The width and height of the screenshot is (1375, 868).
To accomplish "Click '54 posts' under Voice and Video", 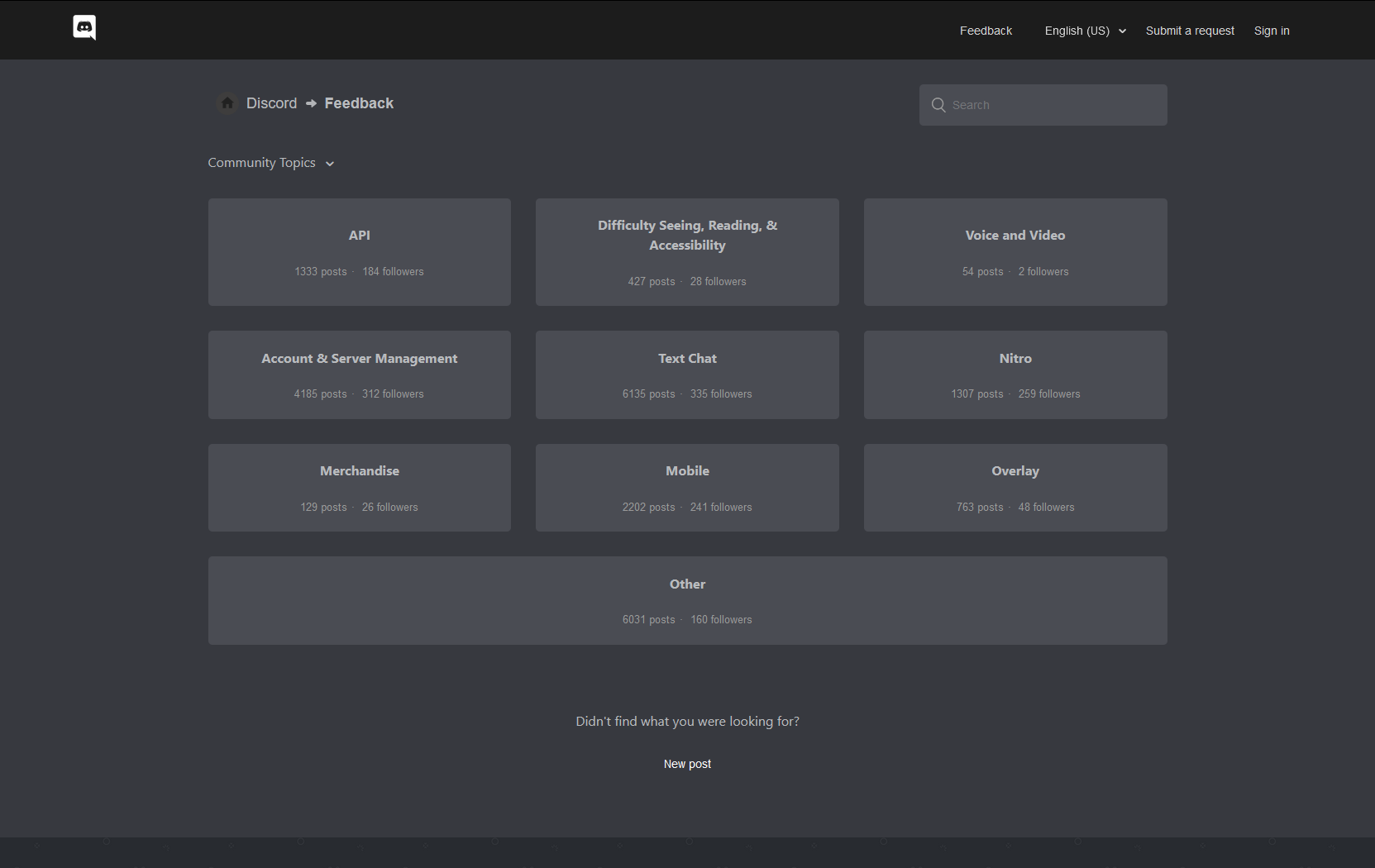I will 982,271.
